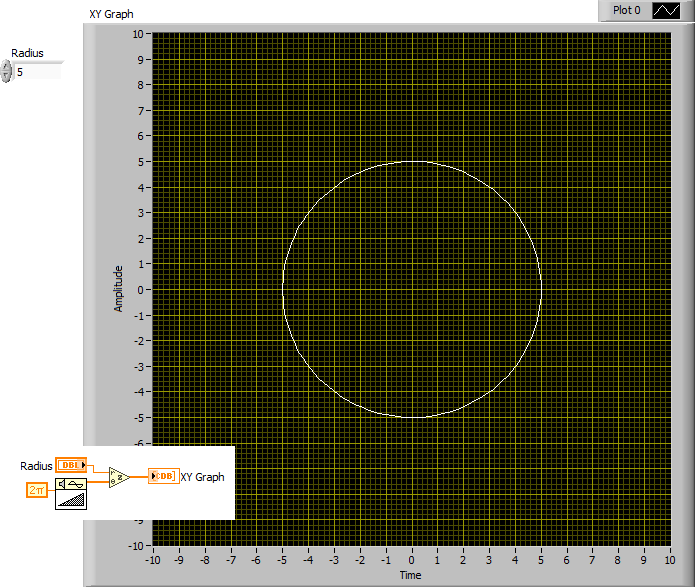Click the Time axis label
Screen dimensions: 695x587
click(410, 575)
